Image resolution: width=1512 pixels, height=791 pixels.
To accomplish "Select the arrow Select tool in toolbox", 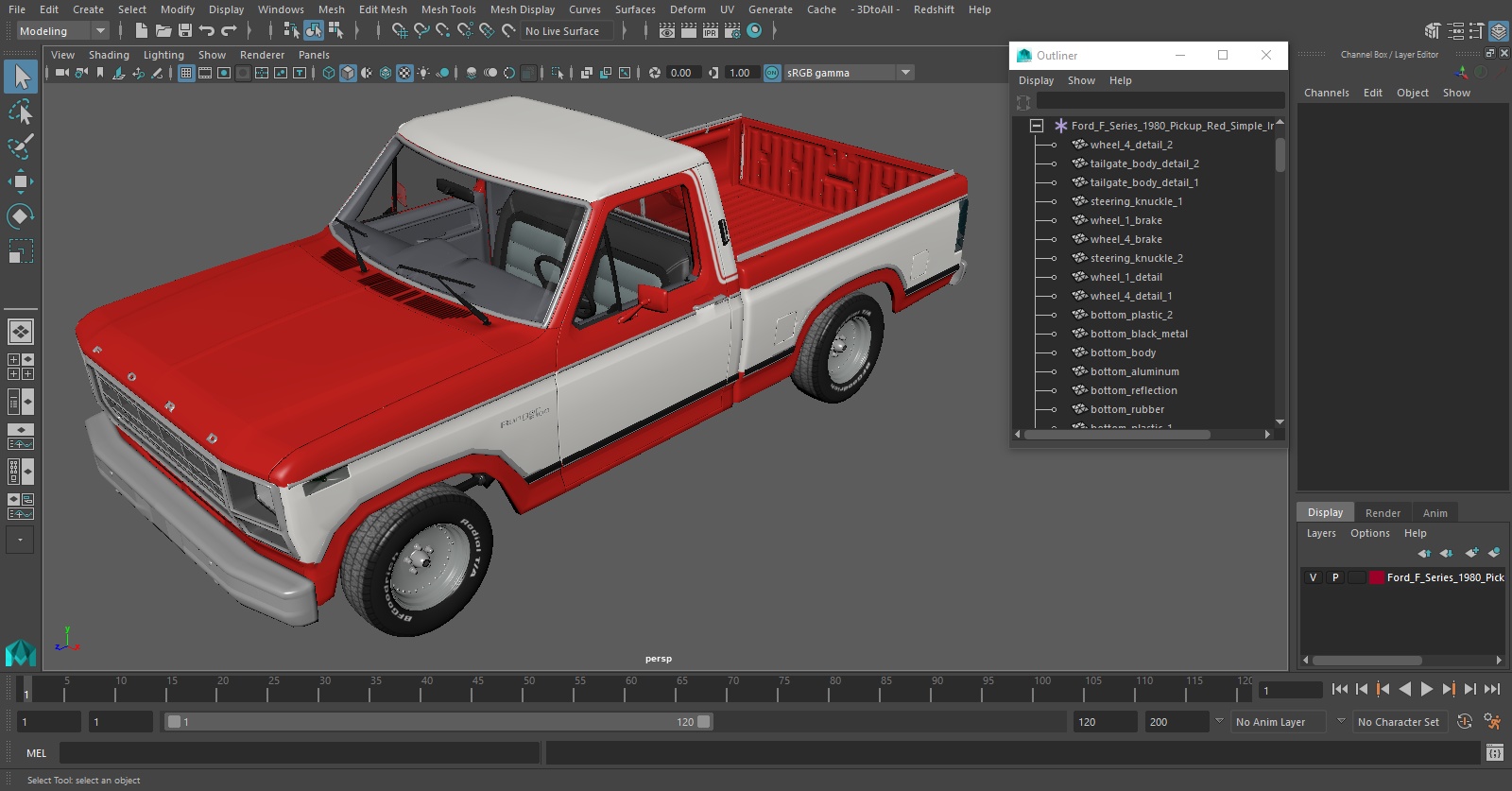I will [x=20, y=77].
